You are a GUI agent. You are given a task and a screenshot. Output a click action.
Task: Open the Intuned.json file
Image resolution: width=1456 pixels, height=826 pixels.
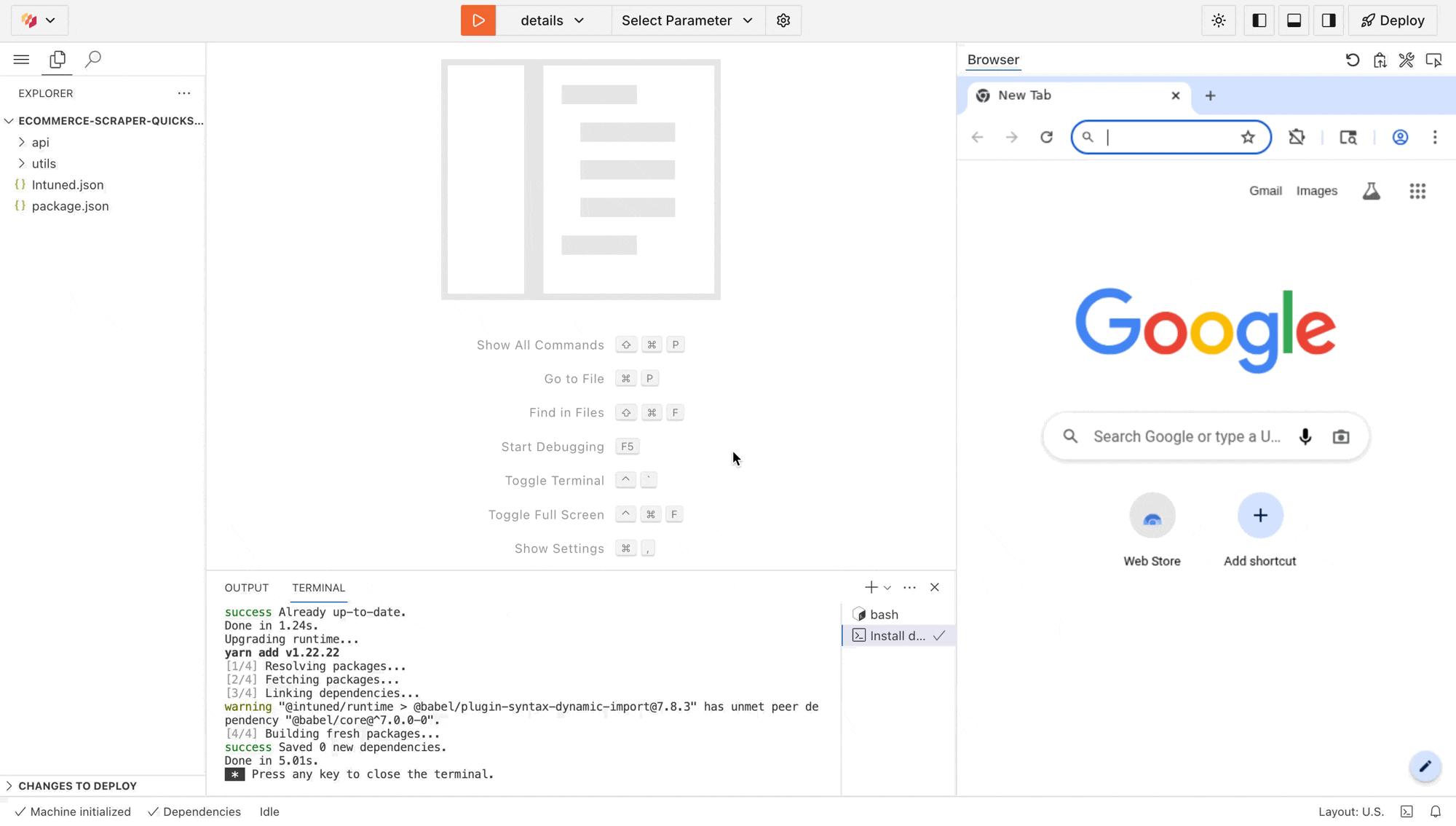(68, 185)
